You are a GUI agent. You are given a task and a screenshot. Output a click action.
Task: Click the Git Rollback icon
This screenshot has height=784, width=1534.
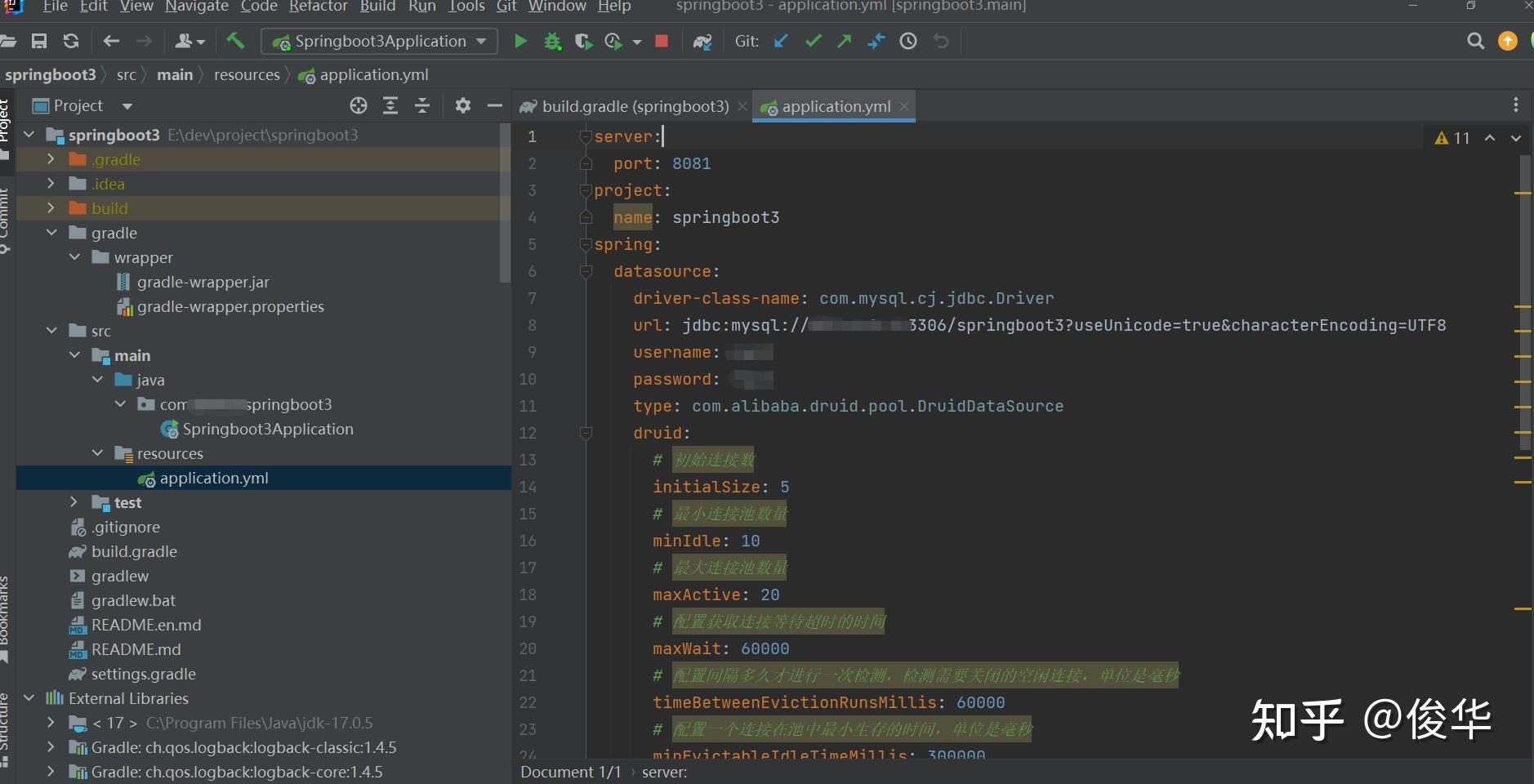(941, 41)
